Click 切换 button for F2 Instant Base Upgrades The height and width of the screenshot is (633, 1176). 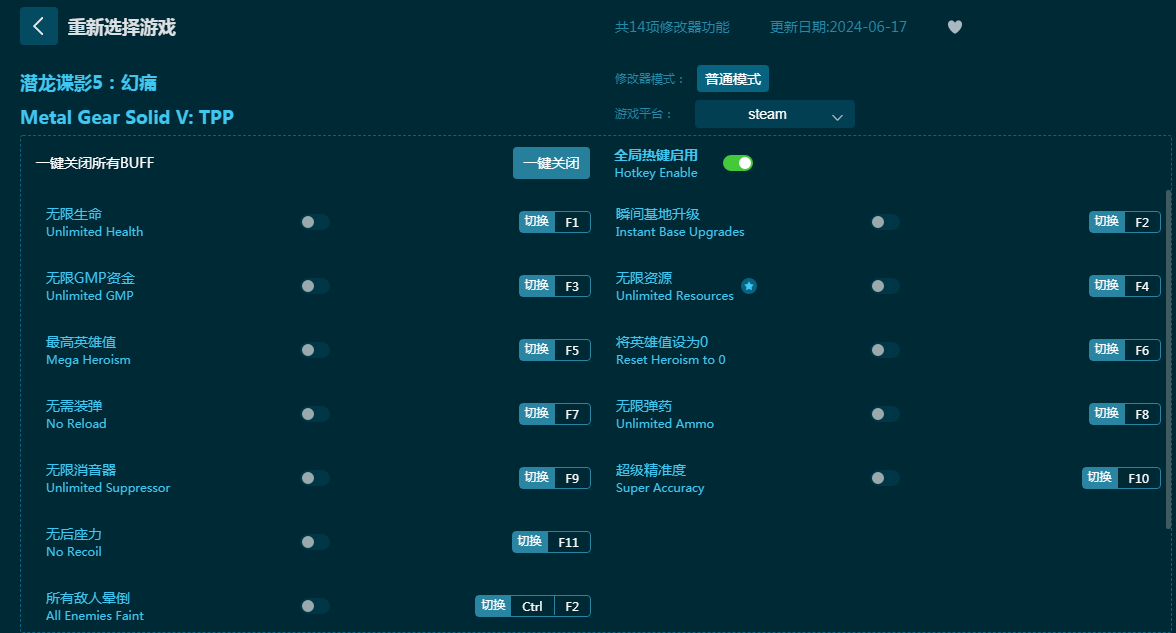point(1106,222)
